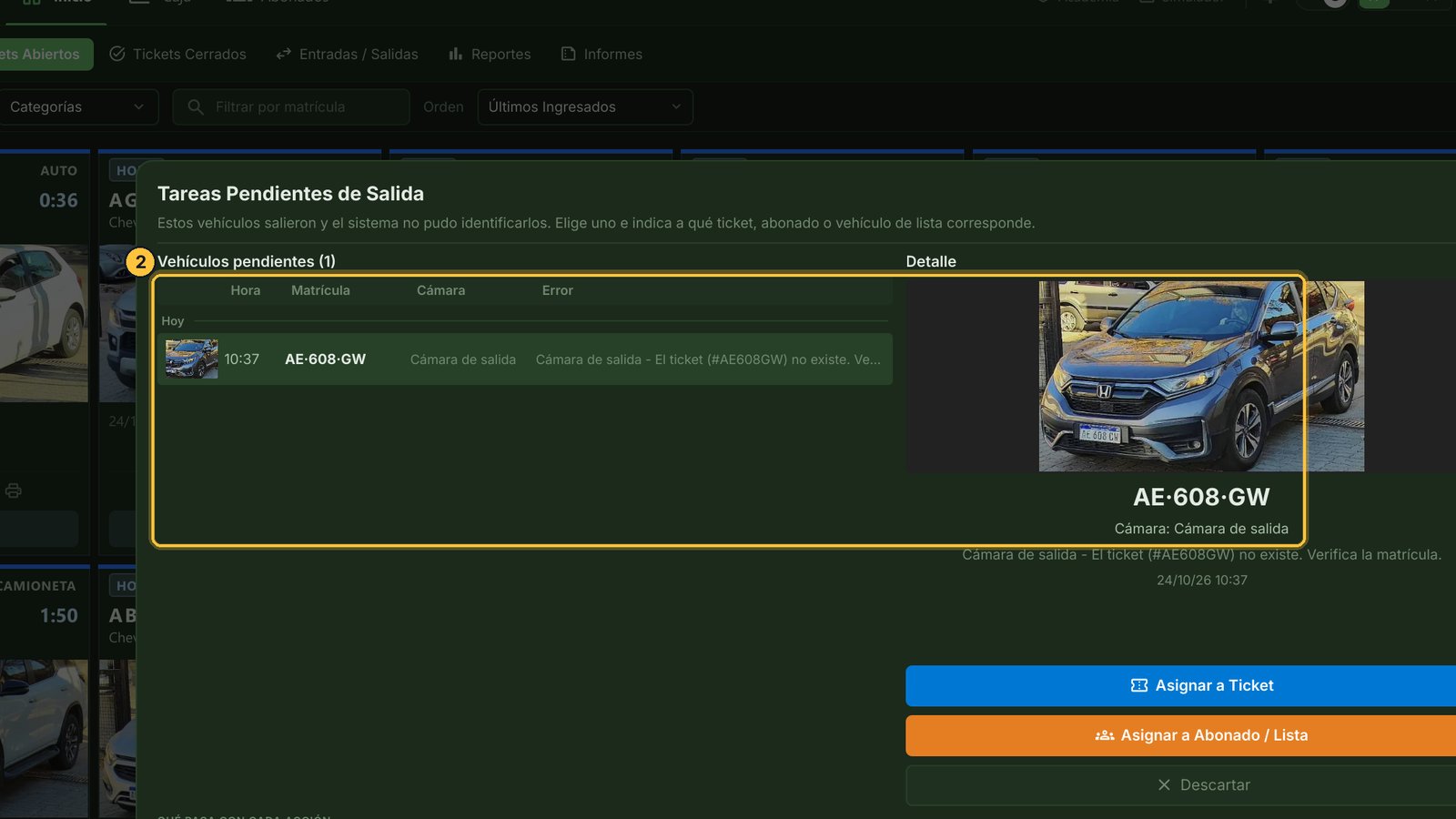Open the Últimos Ingresados order dropdown
1456x819 pixels.
tap(585, 106)
